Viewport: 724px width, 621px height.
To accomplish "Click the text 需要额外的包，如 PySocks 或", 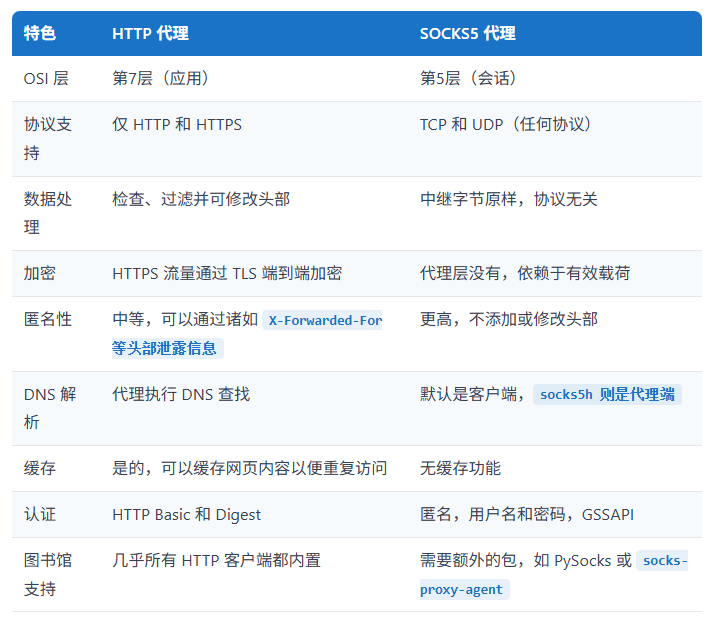I will coord(525,561).
